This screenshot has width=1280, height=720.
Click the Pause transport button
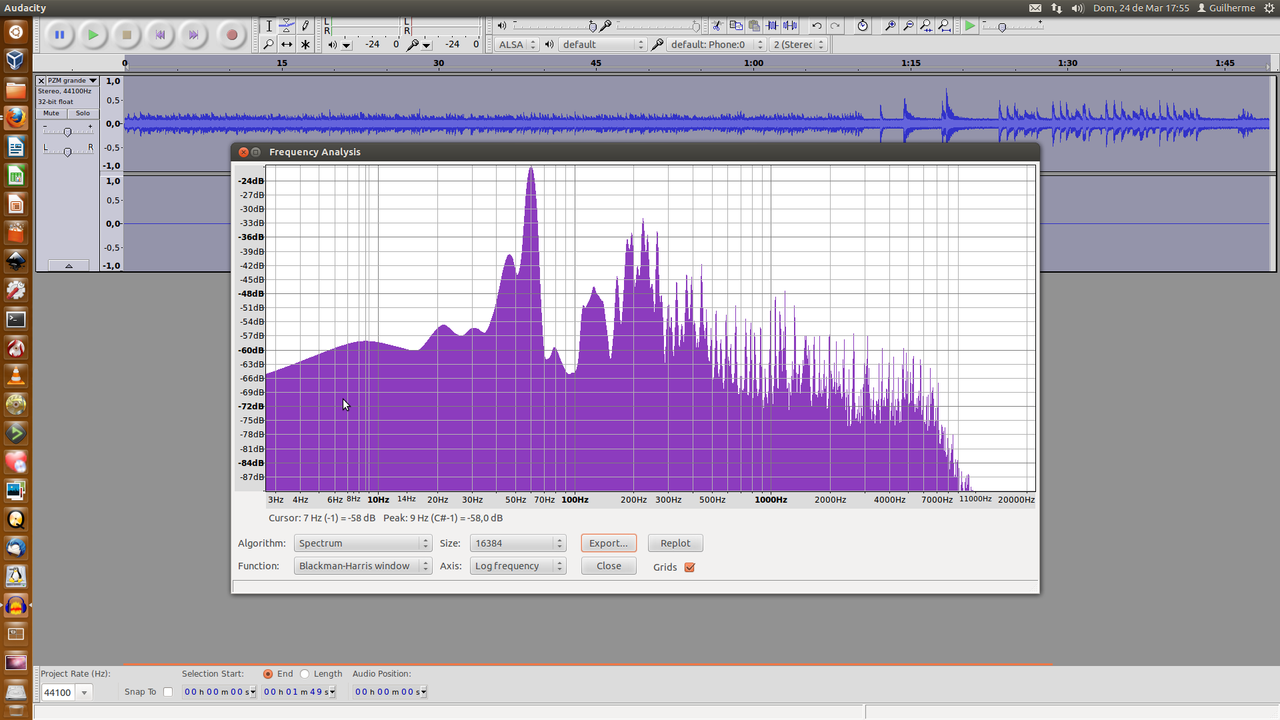[59, 35]
